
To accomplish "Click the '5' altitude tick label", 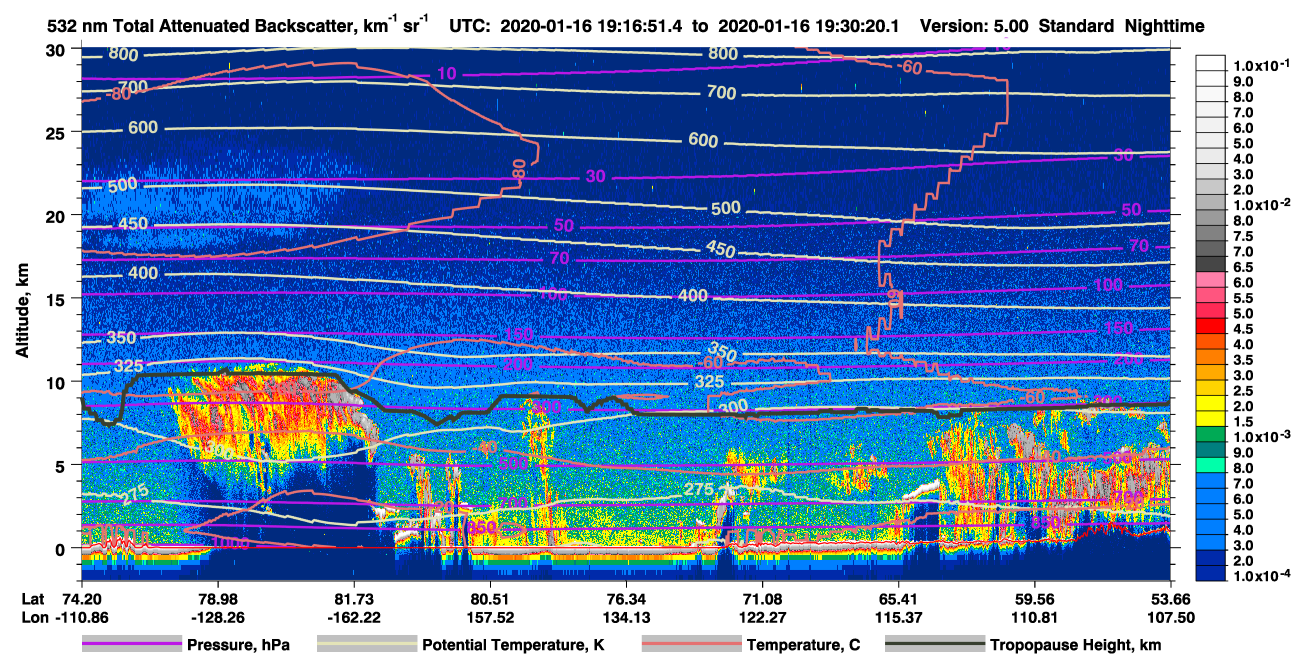I will 62,465.
